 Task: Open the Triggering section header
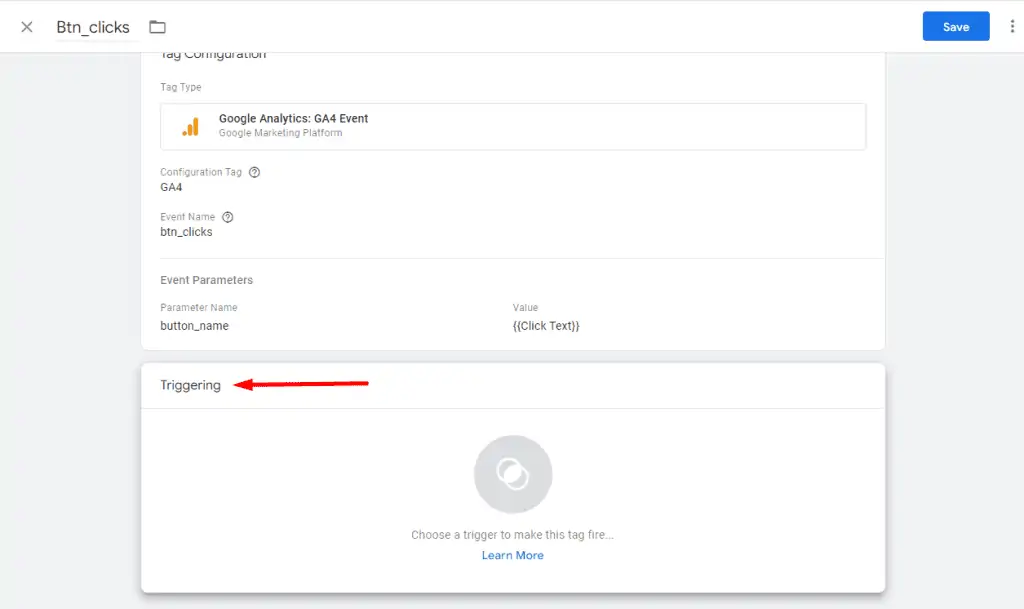[190, 384]
